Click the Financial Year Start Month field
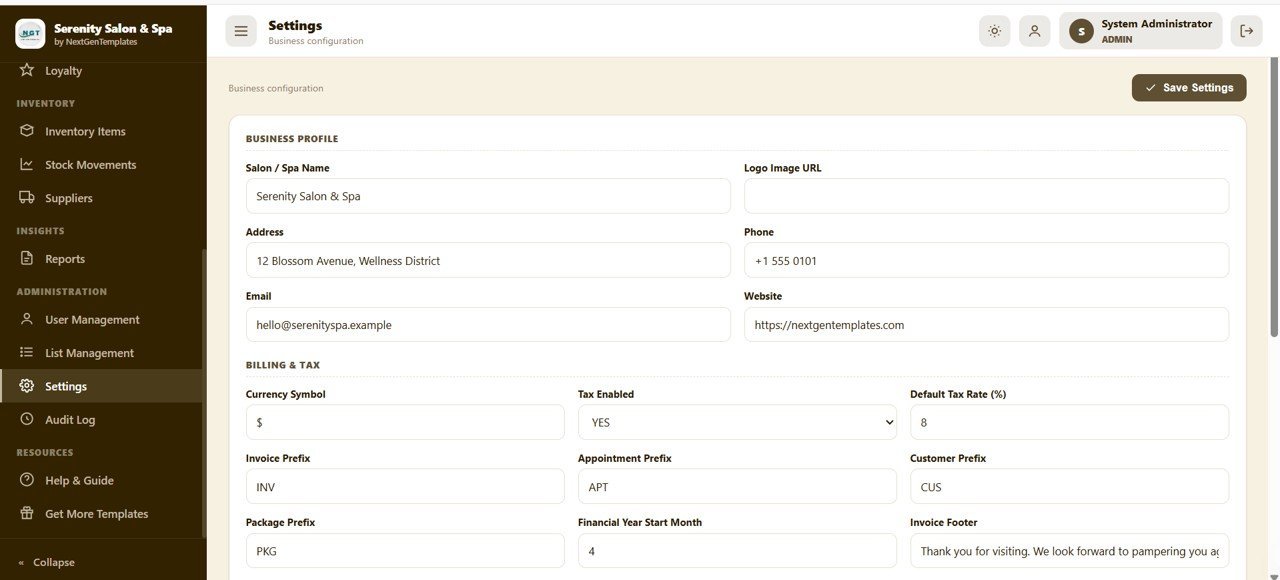Image resolution: width=1280 pixels, height=580 pixels. pyautogui.click(x=737, y=550)
